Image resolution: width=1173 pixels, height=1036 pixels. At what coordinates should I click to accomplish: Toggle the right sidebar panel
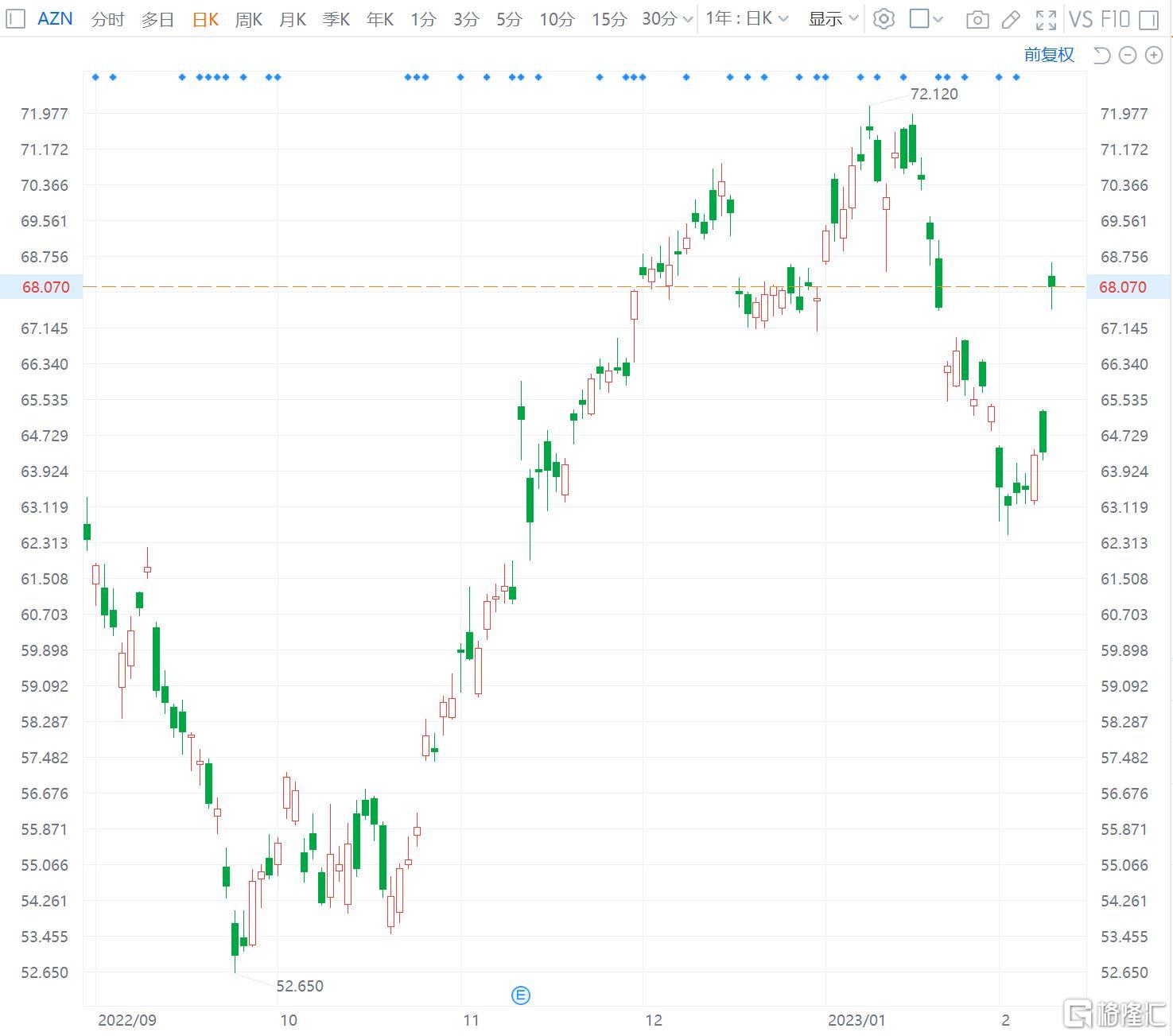click(1149, 19)
